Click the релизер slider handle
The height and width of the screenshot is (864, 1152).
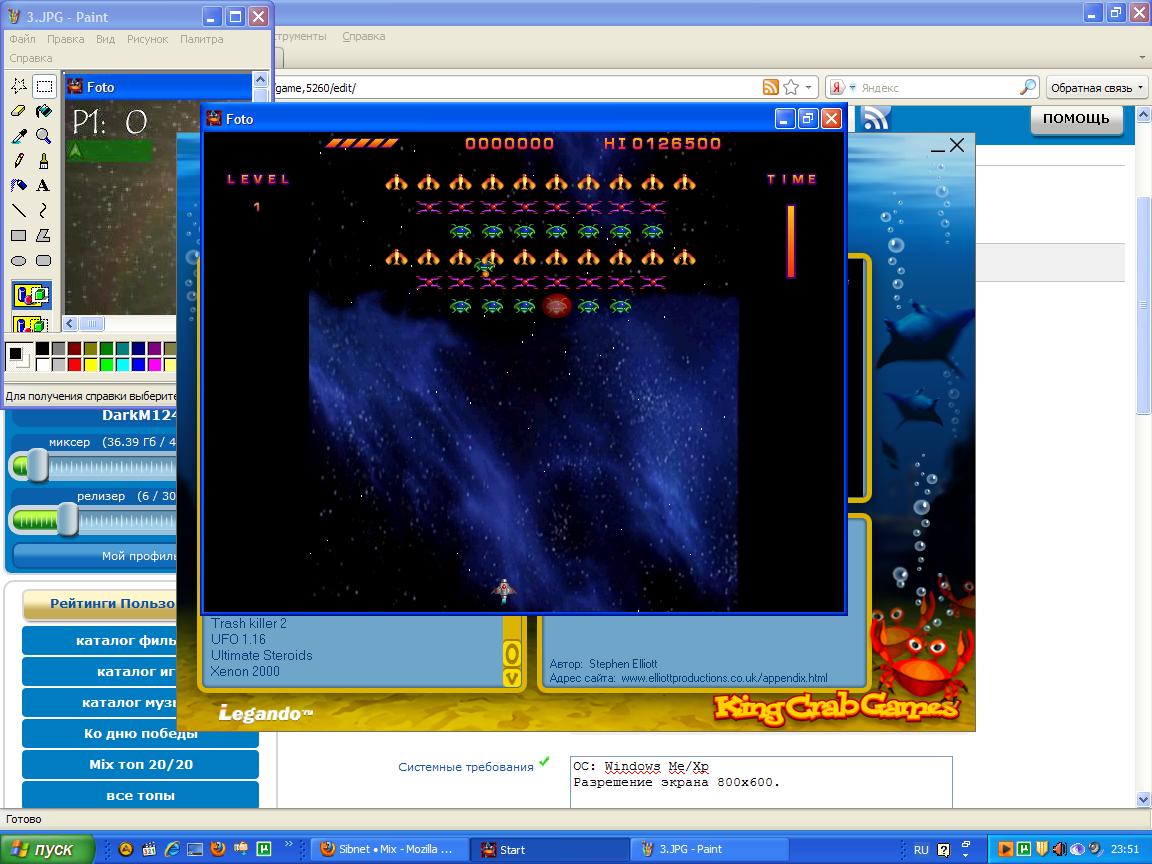tap(68, 520)
